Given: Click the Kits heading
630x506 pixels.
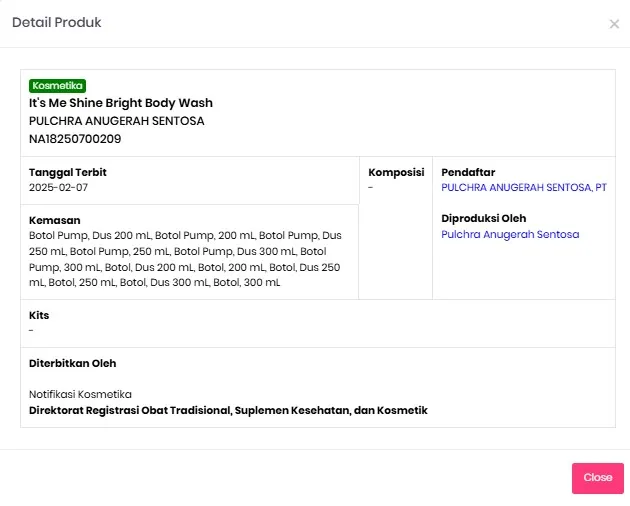Looking at the screenshot, I should (39, 315).
